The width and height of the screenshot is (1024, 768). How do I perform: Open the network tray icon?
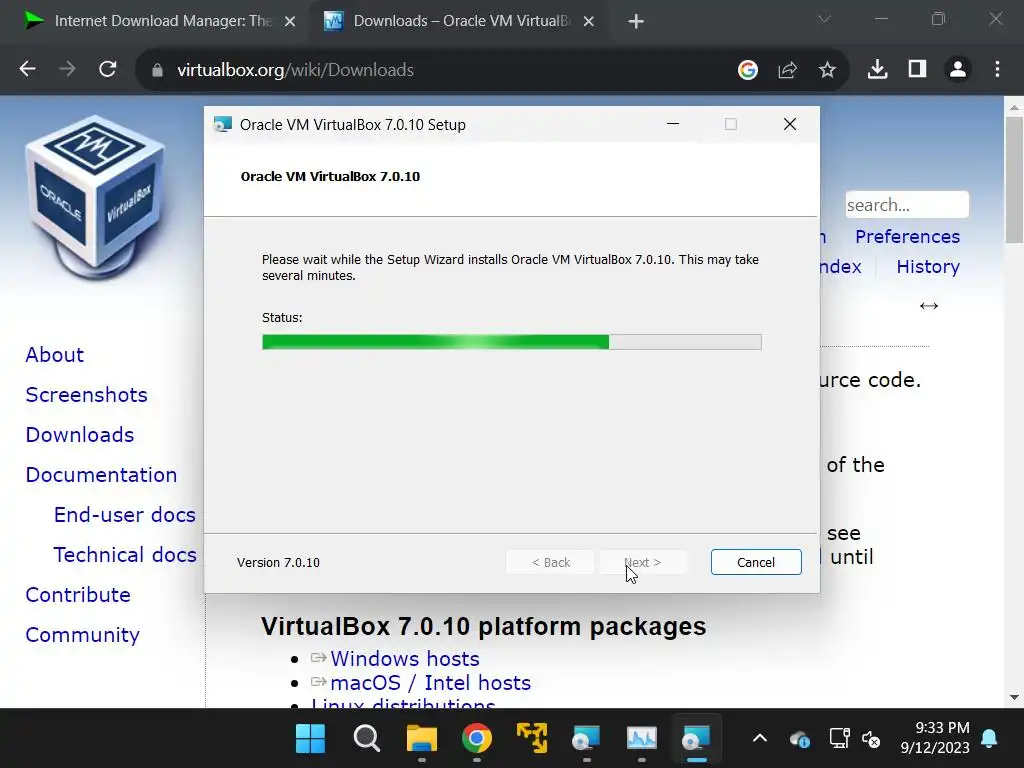coord(839,739)
